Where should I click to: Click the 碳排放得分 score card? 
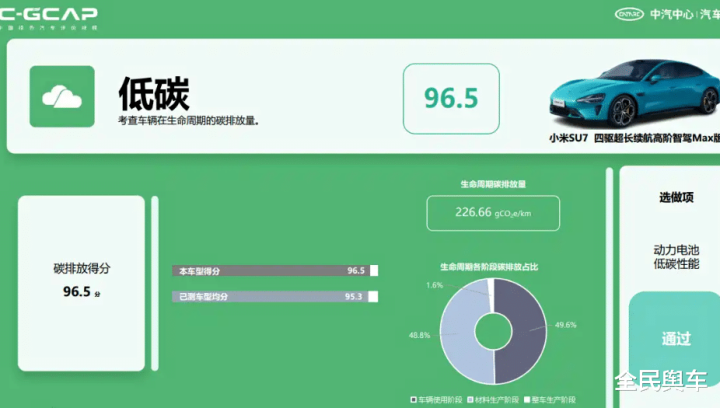click(x=81, y=283)
